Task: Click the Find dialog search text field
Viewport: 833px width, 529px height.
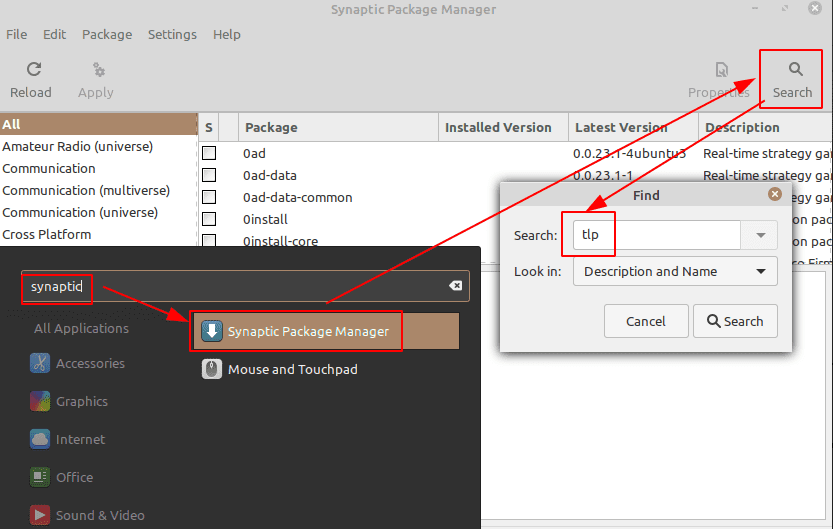Action: [x=657, y=235]
